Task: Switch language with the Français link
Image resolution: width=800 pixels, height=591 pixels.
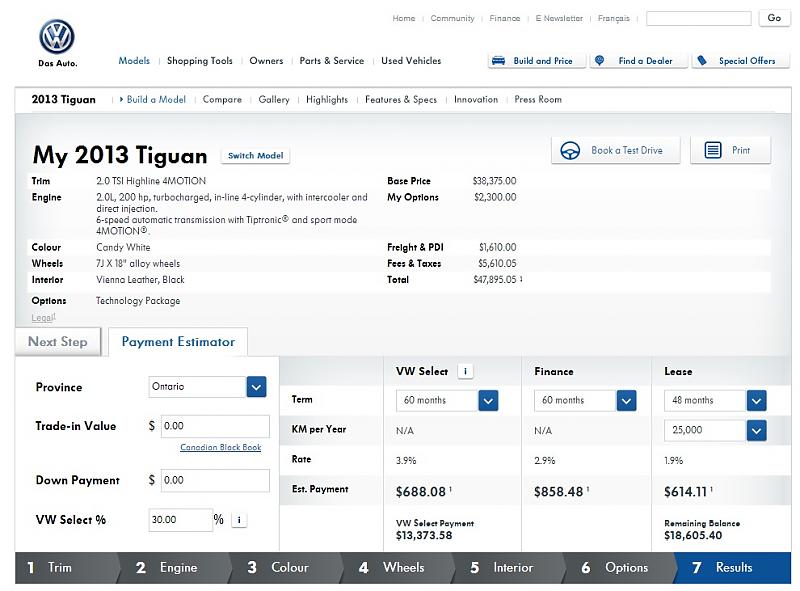Action: click(x=614, y=18)
